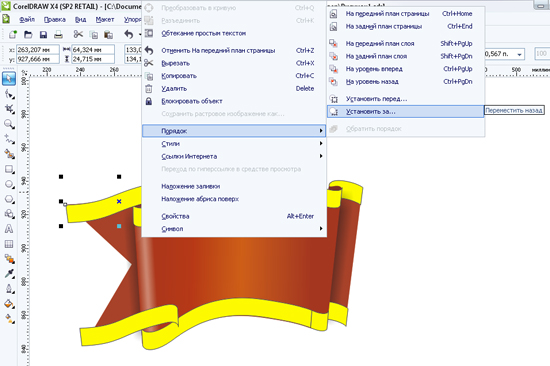The image size is (550, 366).
Task: Choose Отменить На передний план страницы
Action: click(234, 51)
